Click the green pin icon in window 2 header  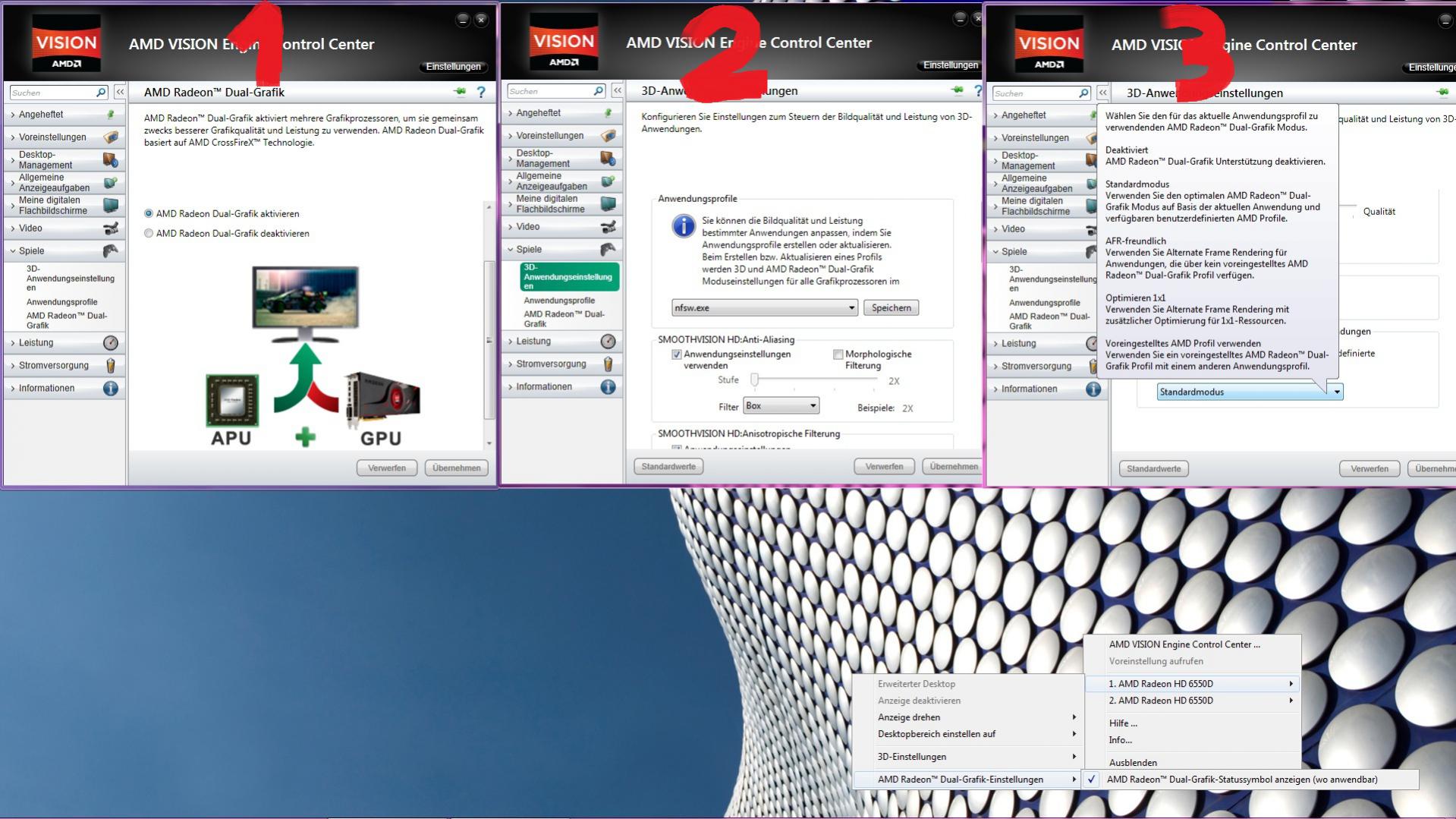pos(958,90)
